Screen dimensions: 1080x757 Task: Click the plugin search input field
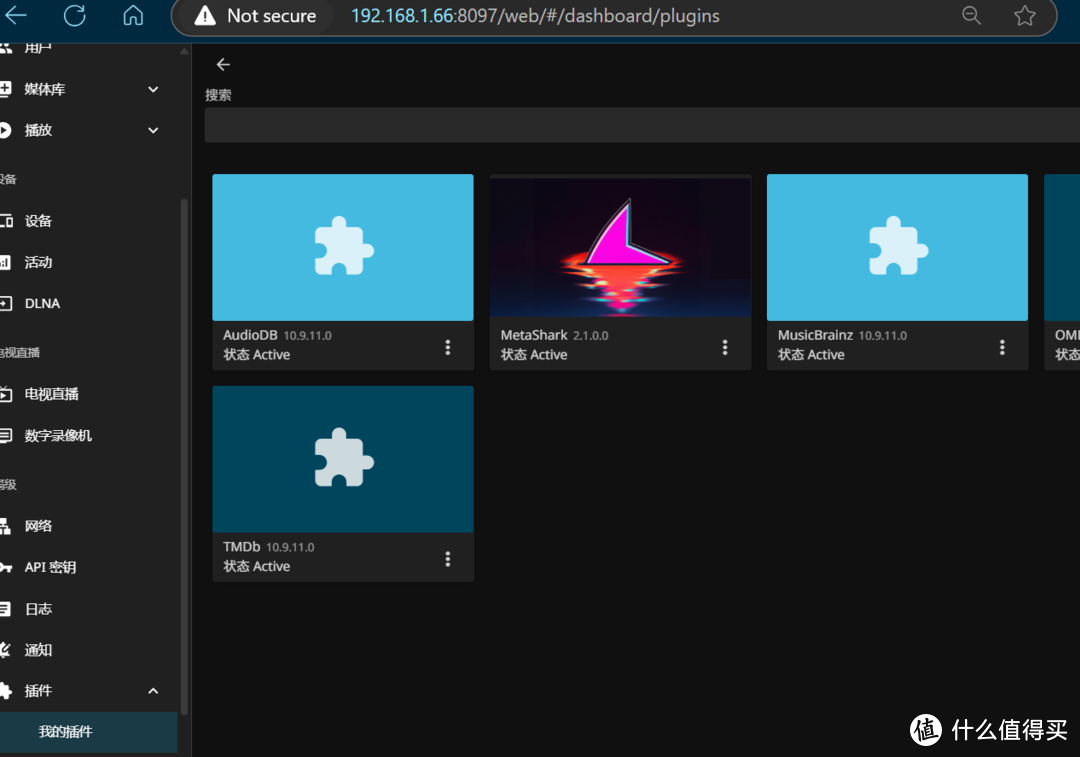640,125
